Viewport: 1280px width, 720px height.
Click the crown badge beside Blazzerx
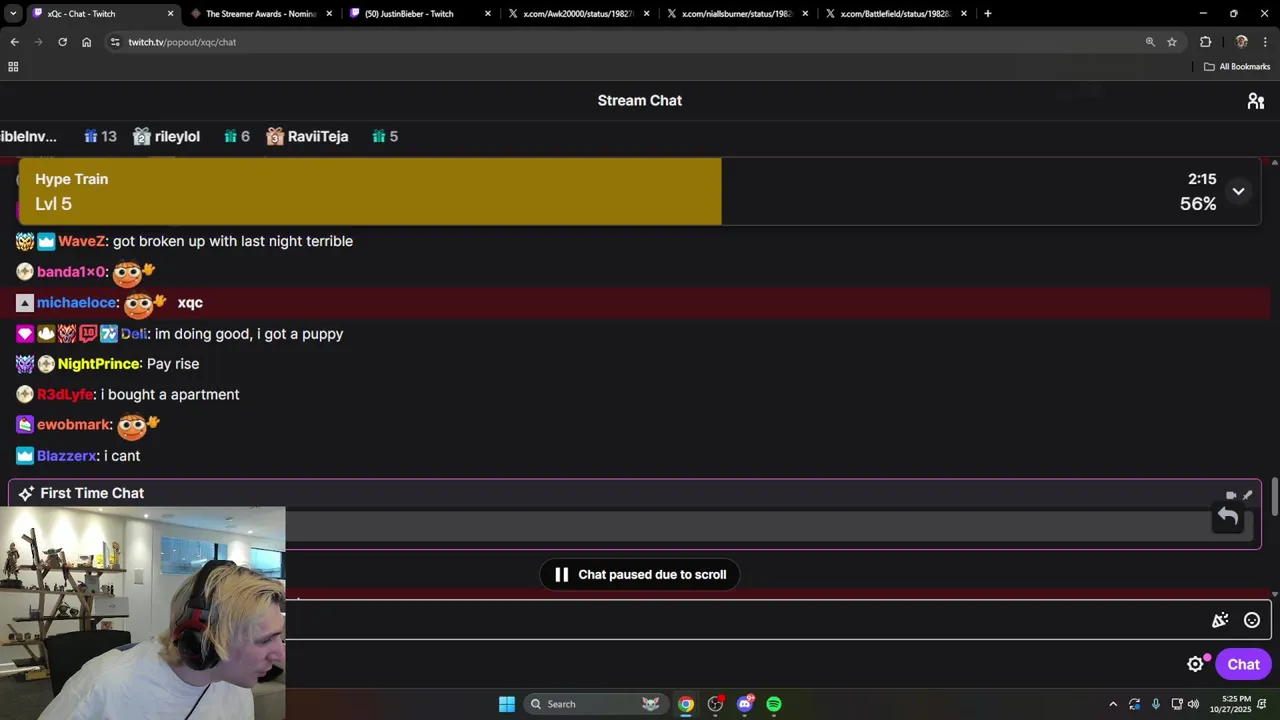pyautogui.click(x=25, y=456)
